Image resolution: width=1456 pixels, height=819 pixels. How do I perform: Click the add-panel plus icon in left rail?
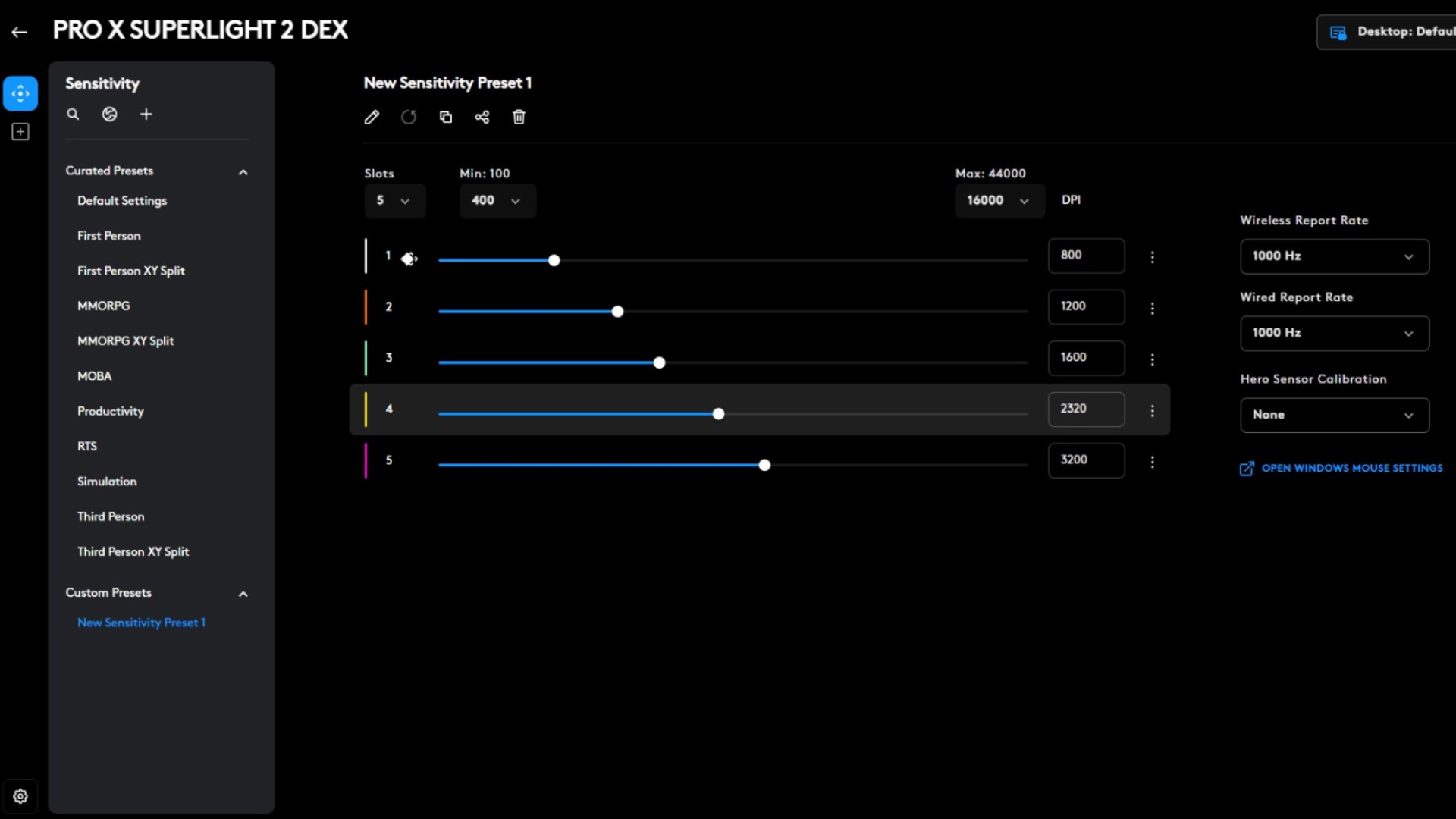tap(20, 132)
